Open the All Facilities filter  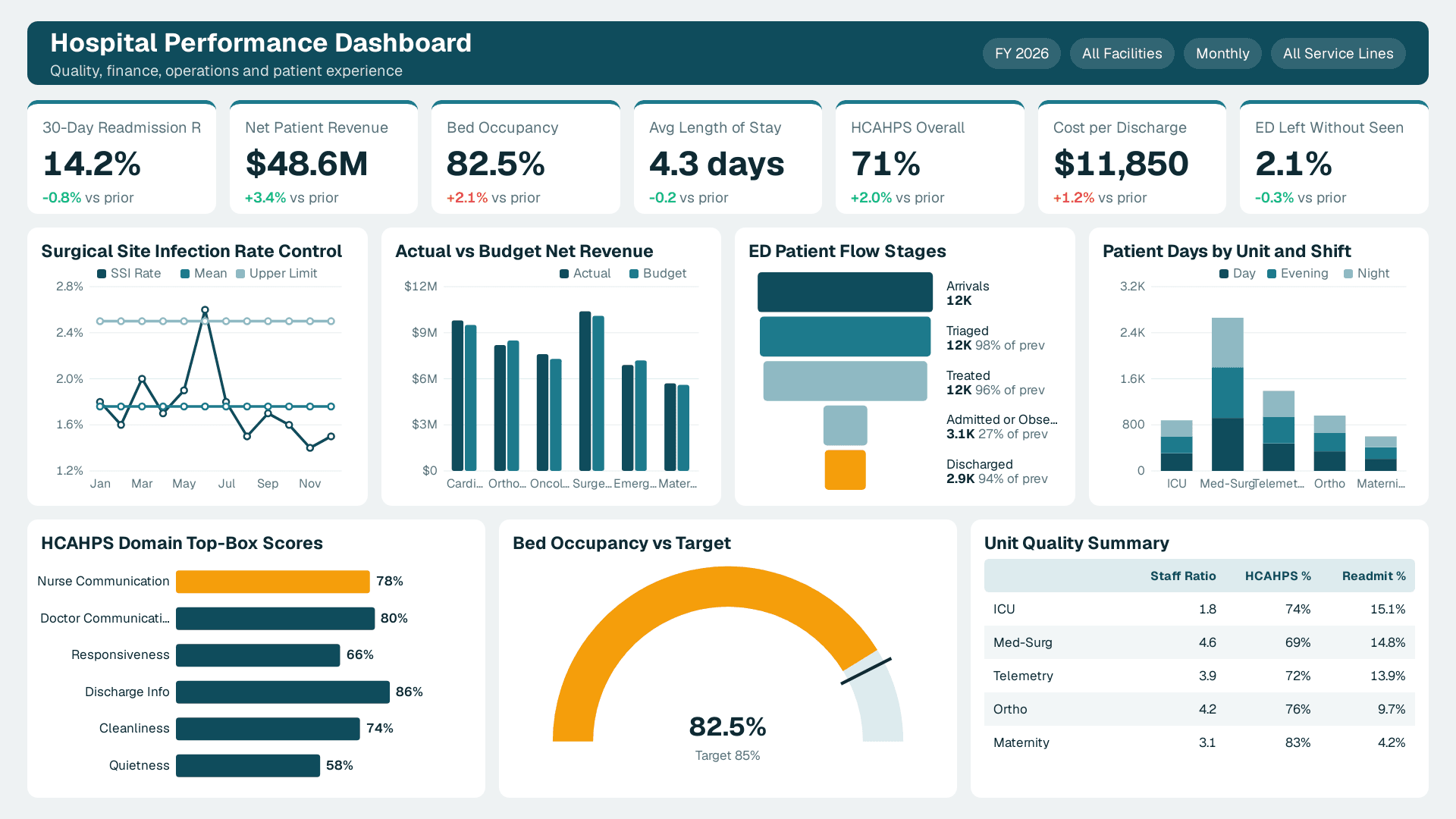(1122, 54)
